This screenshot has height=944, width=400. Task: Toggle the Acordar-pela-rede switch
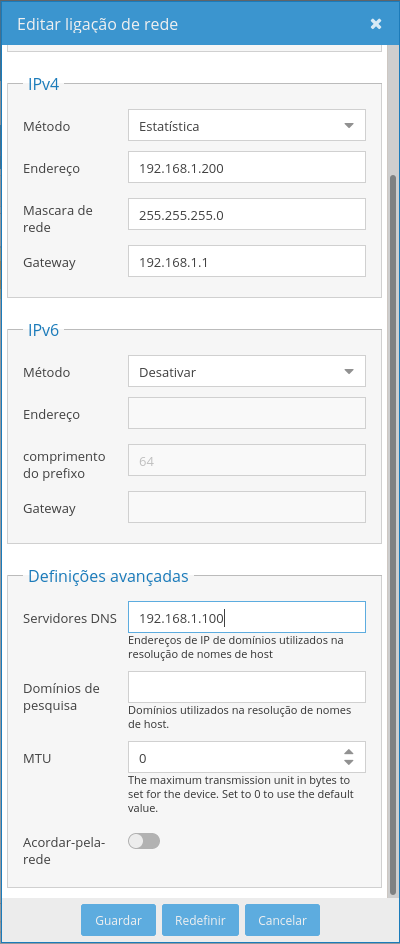pos(144,841)
